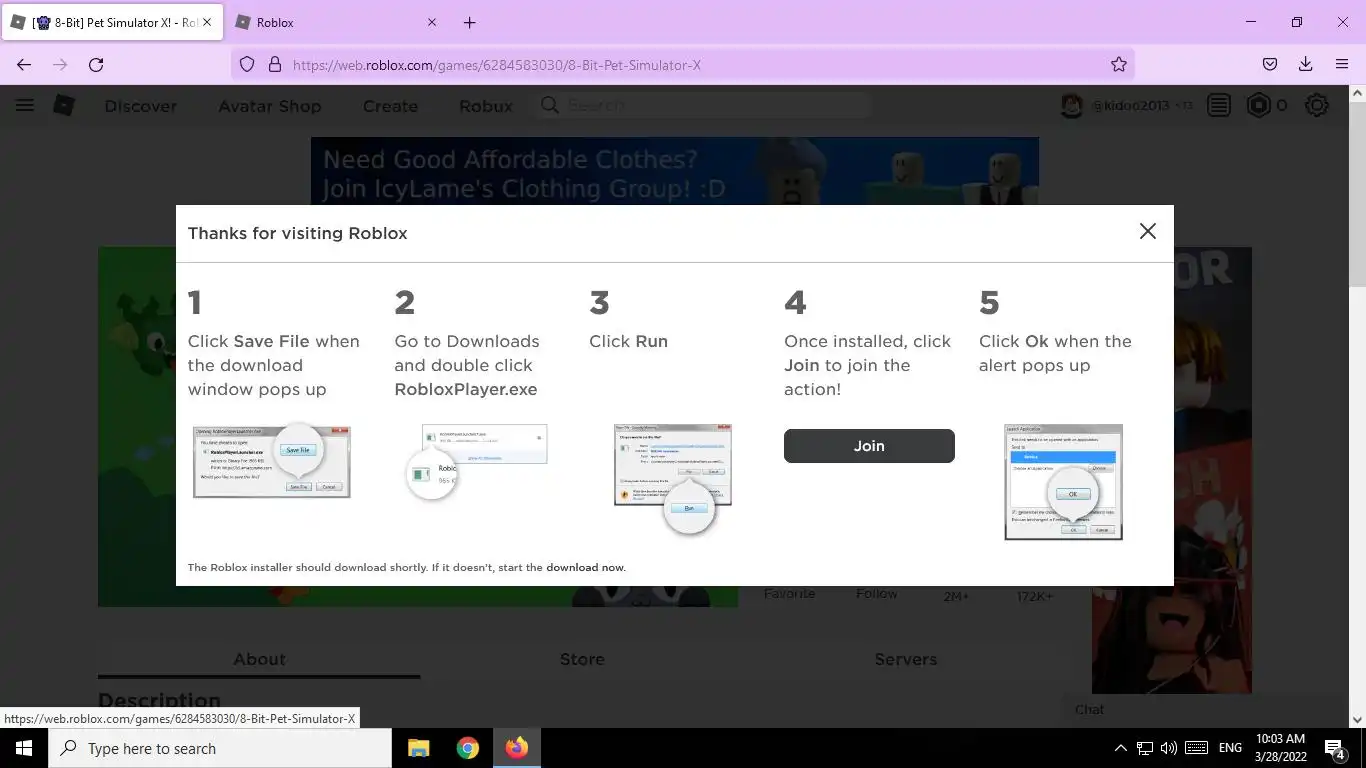Click the Roblox search field
The width and height of the screenshot is (1366, 768).
click(x=704, y=105)
